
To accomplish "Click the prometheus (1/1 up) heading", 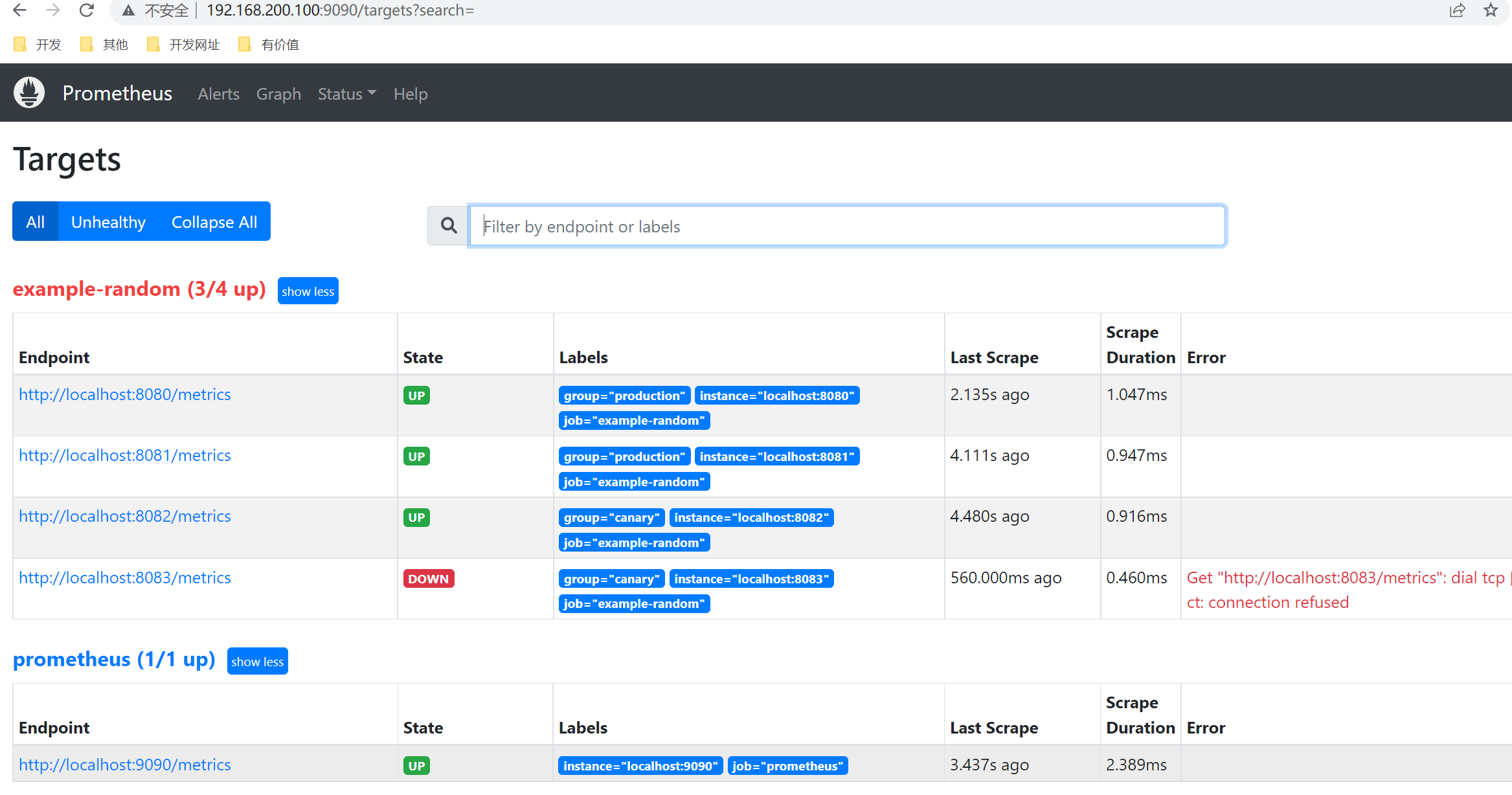I will (x=114, y=659).
